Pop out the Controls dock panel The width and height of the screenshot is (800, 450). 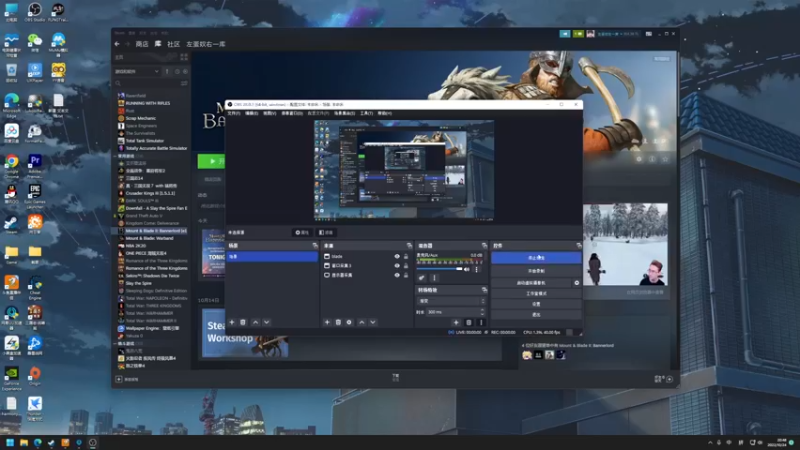579,246
